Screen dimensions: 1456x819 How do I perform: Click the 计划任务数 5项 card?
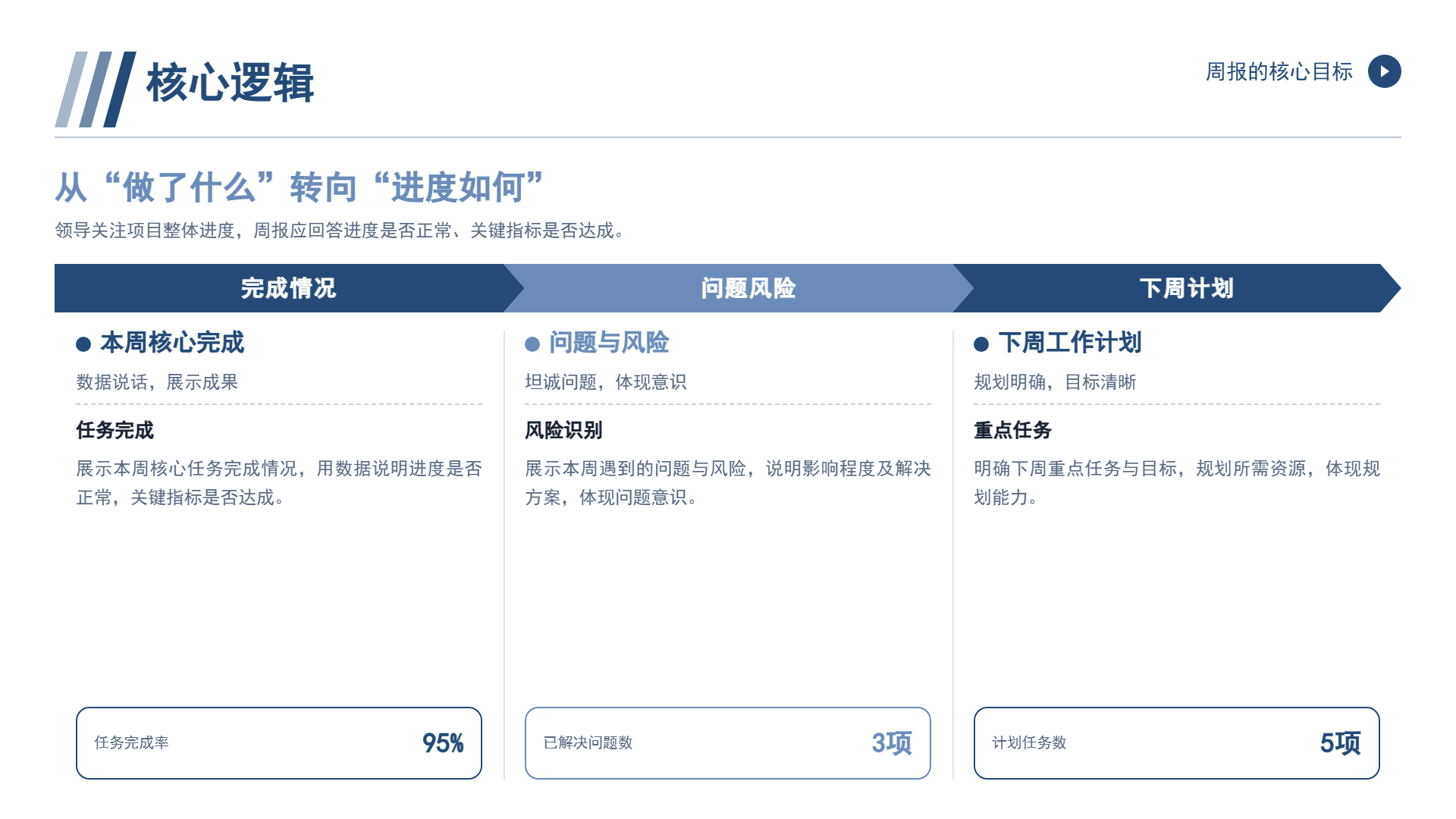(x=1177, y=743)
